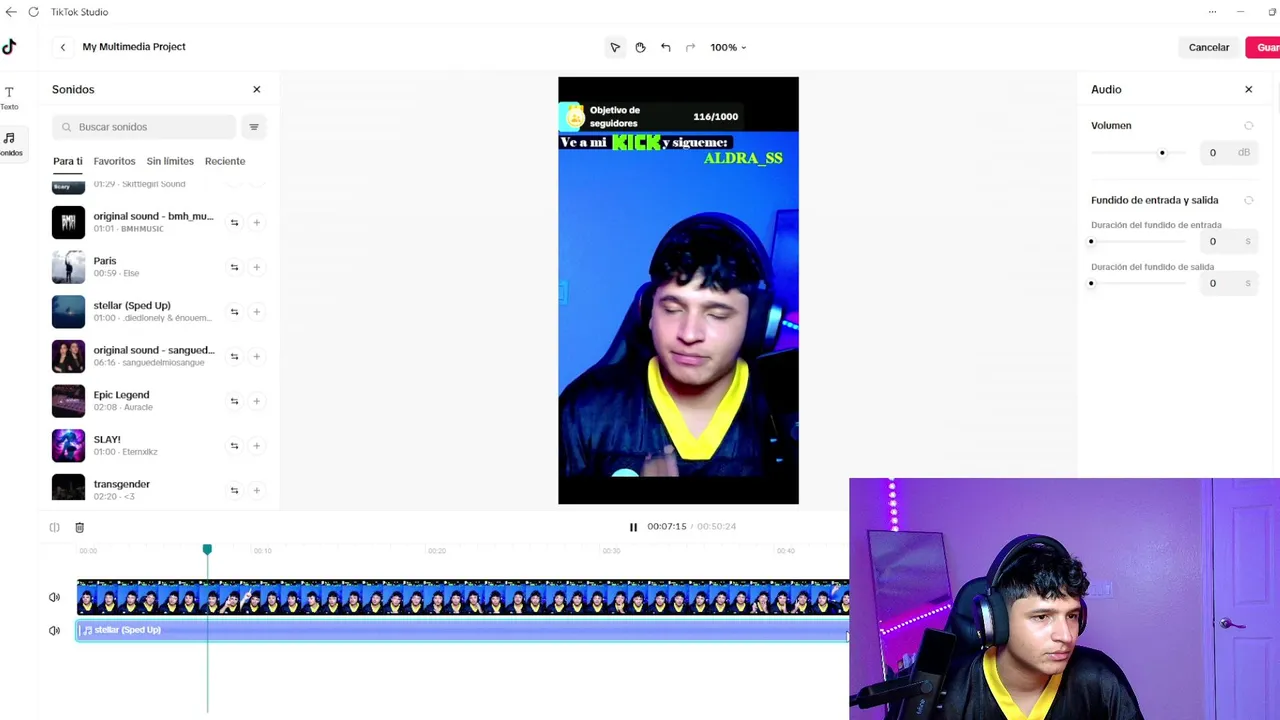Viewport: 1280px width, 720px height.
Task: Open the Texto tool in the sidebar
Action: 9,97
